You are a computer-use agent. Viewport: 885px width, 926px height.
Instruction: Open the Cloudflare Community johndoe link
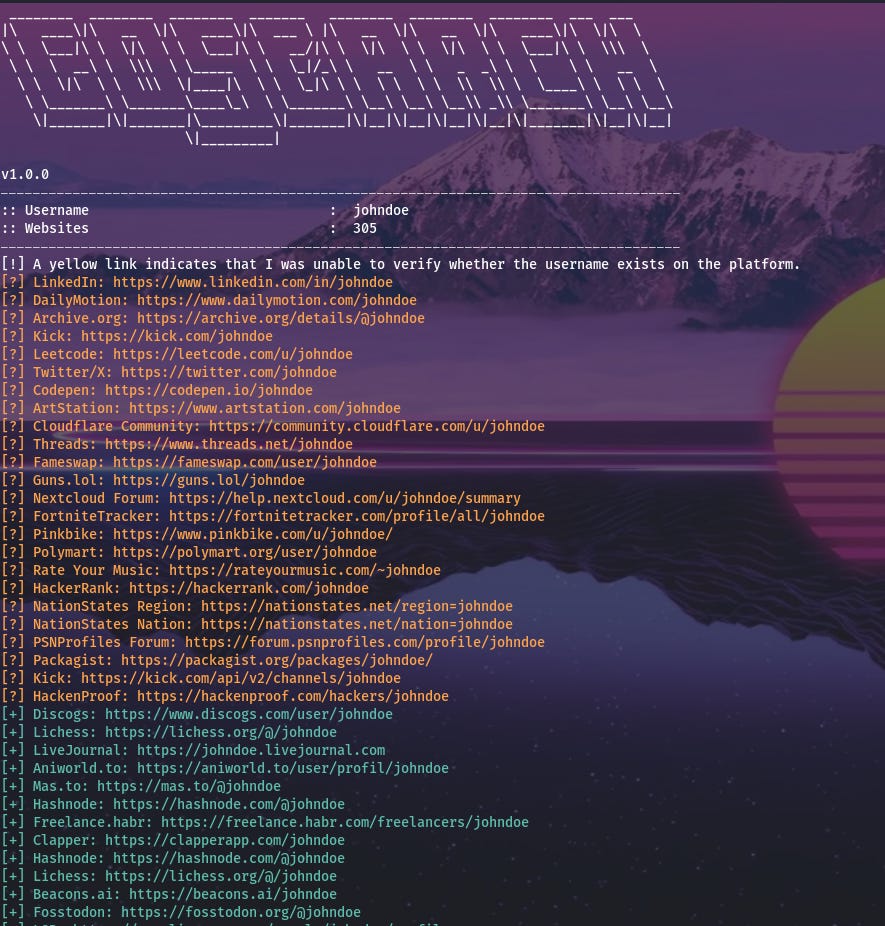(377, 426)
